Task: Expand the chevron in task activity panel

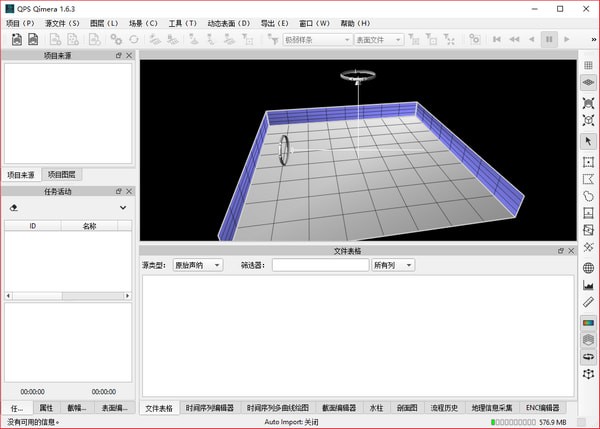Action: pos(122,208)
